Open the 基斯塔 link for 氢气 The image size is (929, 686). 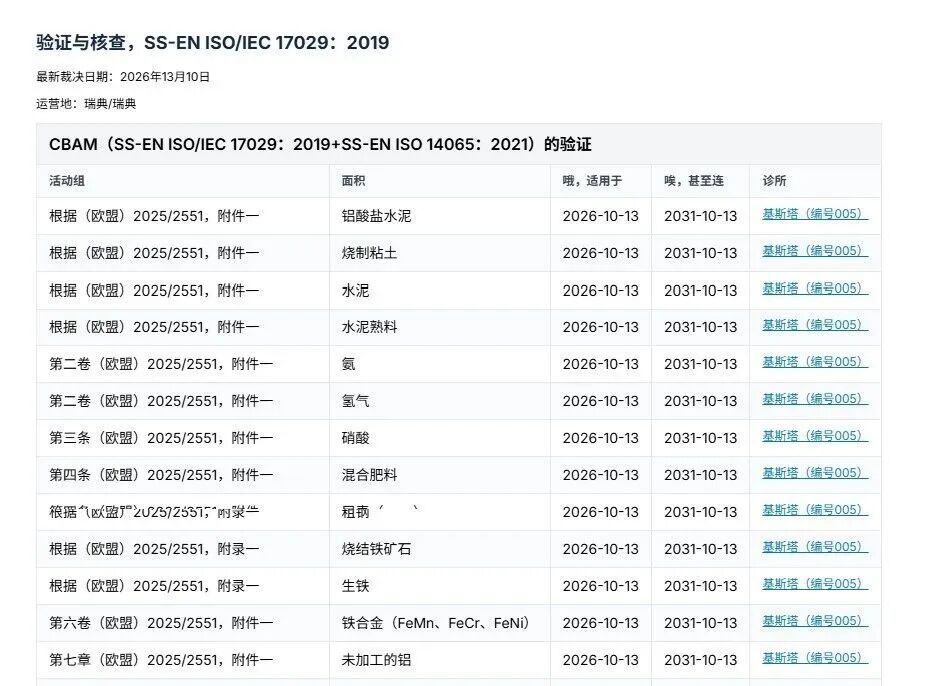(815, 399)
